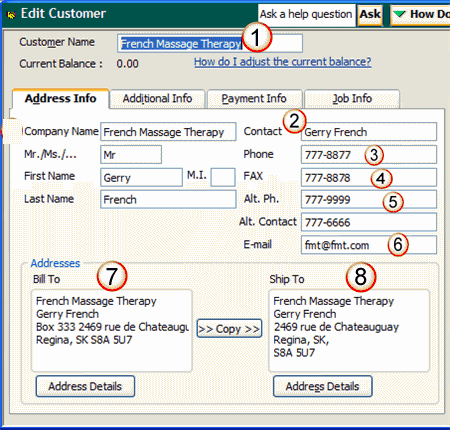Click the Customer Name label
This screenshot has height=430, width=450.
click(x=57, y=42)
